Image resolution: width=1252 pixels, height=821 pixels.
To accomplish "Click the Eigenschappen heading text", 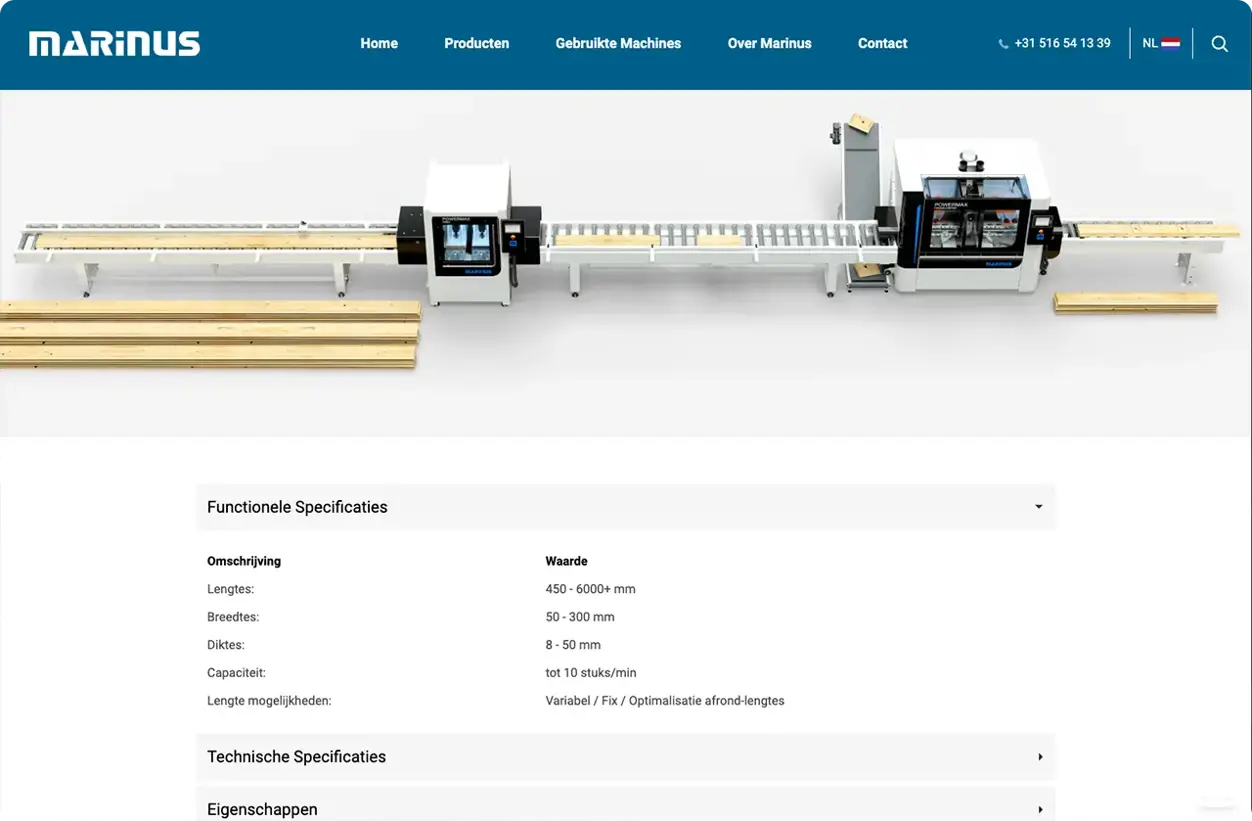I will (262, 809).
